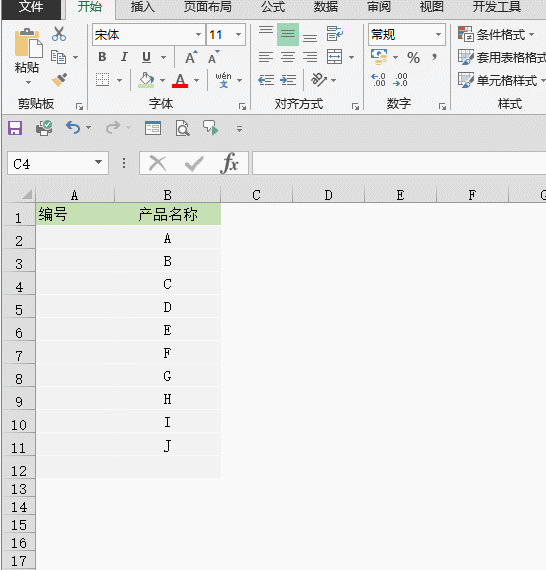Expand the Name Box dropdown arrow

[x=98, y=162]
